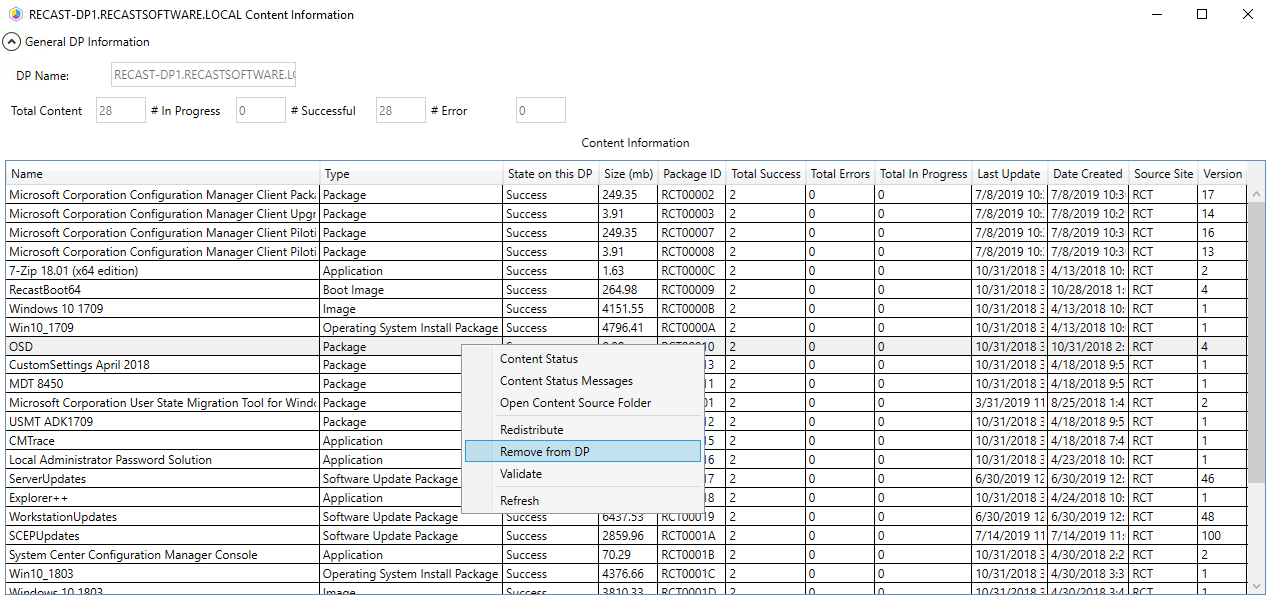Choose Redistribute in context menu

[x=583, y=430]
